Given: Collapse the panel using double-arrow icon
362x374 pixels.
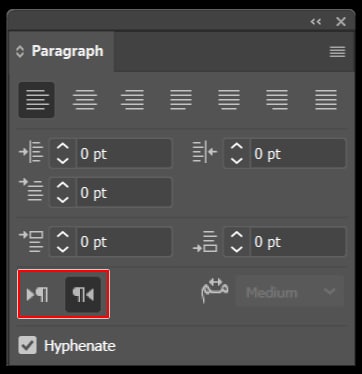Looking at the screenshot, I should [x=316, y=22].
